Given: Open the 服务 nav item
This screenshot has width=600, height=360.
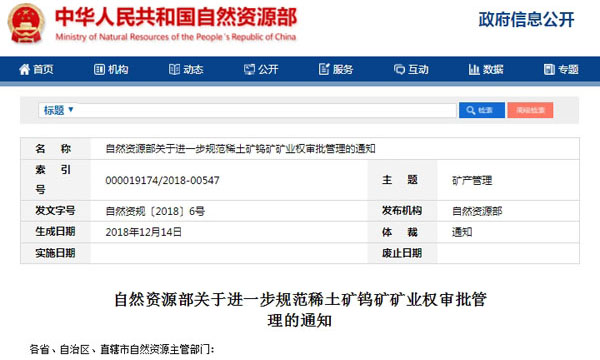Looking at the screenshot, I should pos(336,69).
